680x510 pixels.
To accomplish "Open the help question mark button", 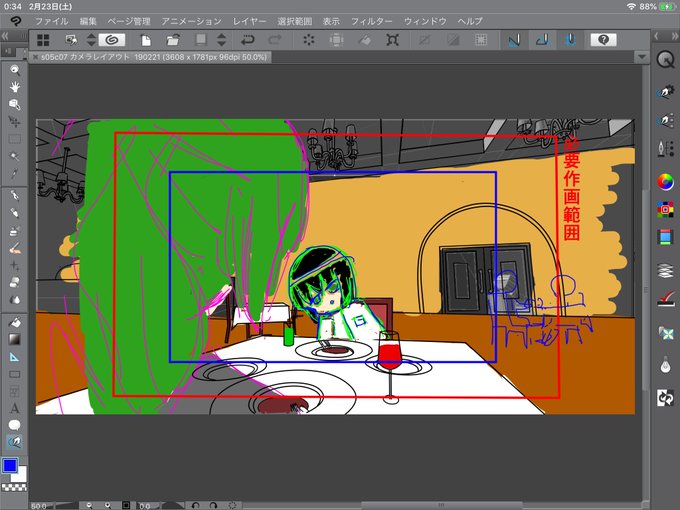I will [603, 40].
